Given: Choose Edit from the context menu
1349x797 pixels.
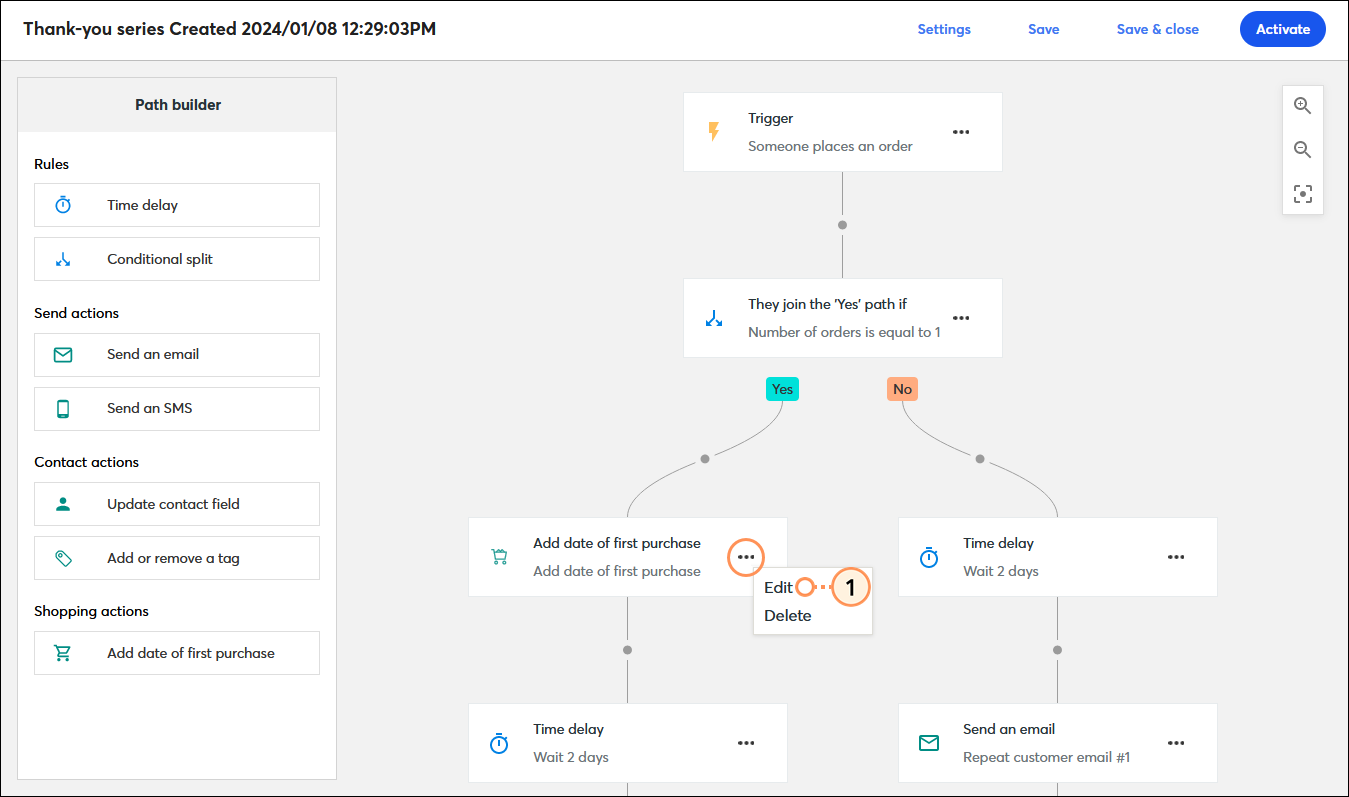Looking at the screenshot, I should [778, 587].
